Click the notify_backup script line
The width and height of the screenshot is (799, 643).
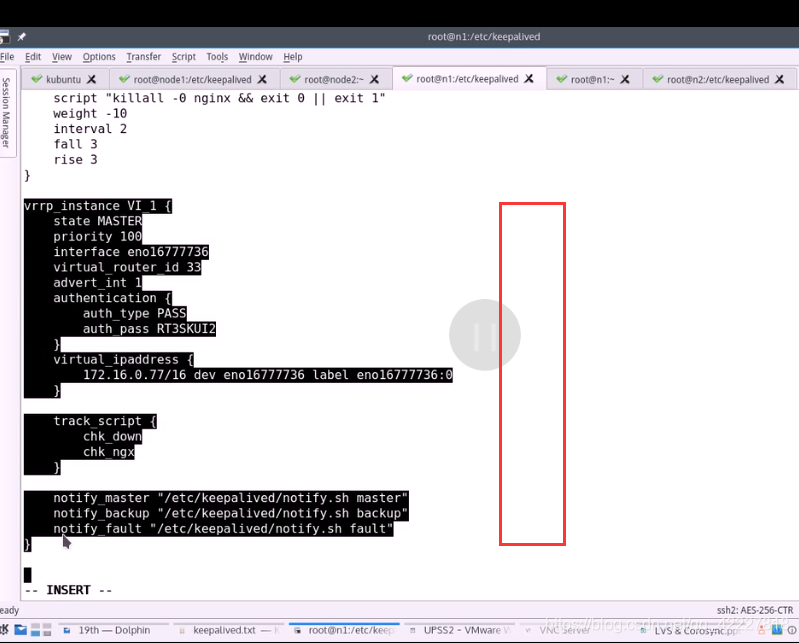231,513
